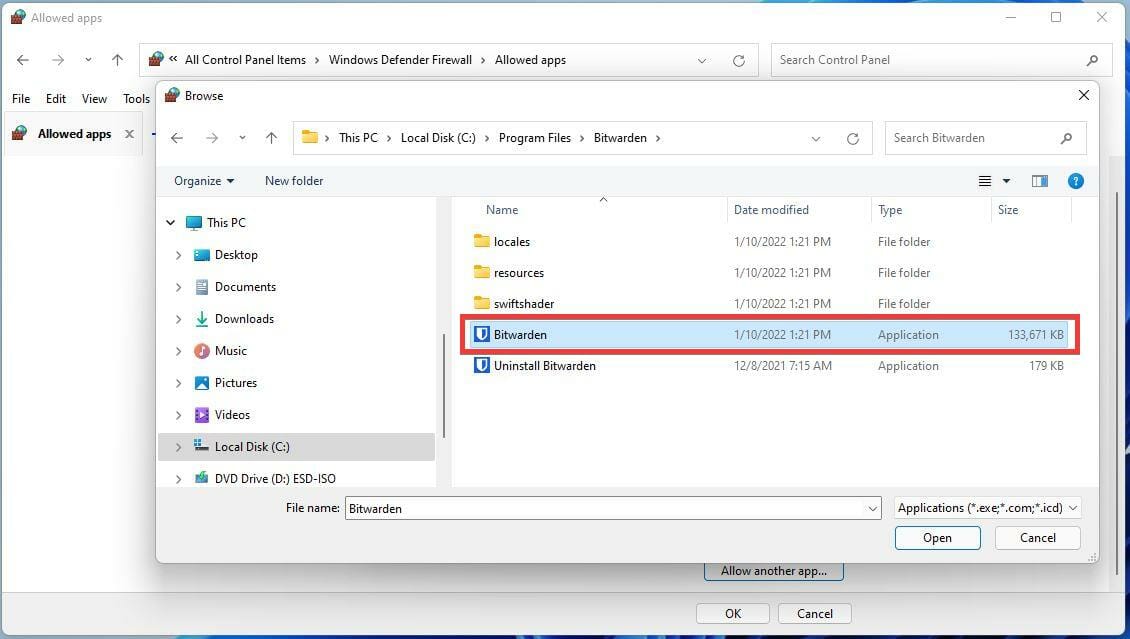Open the view options dropdown arrow

coord(1006,181)
